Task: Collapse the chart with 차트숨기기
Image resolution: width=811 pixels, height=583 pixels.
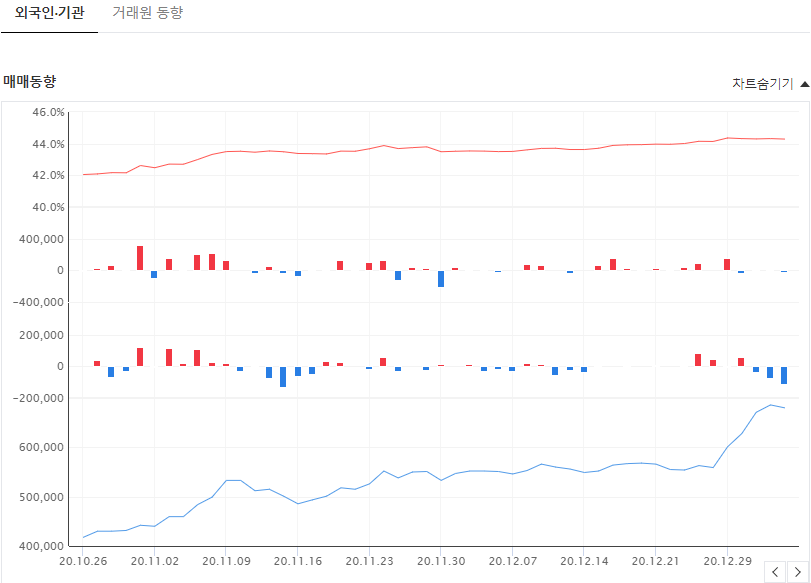Action: click(x=770, y=84)
